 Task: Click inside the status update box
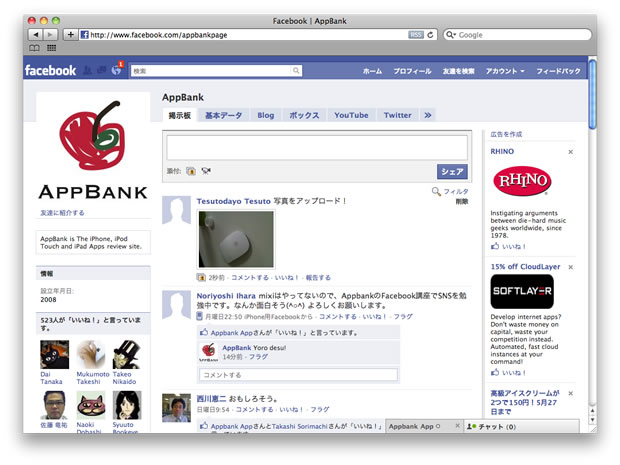317,147
